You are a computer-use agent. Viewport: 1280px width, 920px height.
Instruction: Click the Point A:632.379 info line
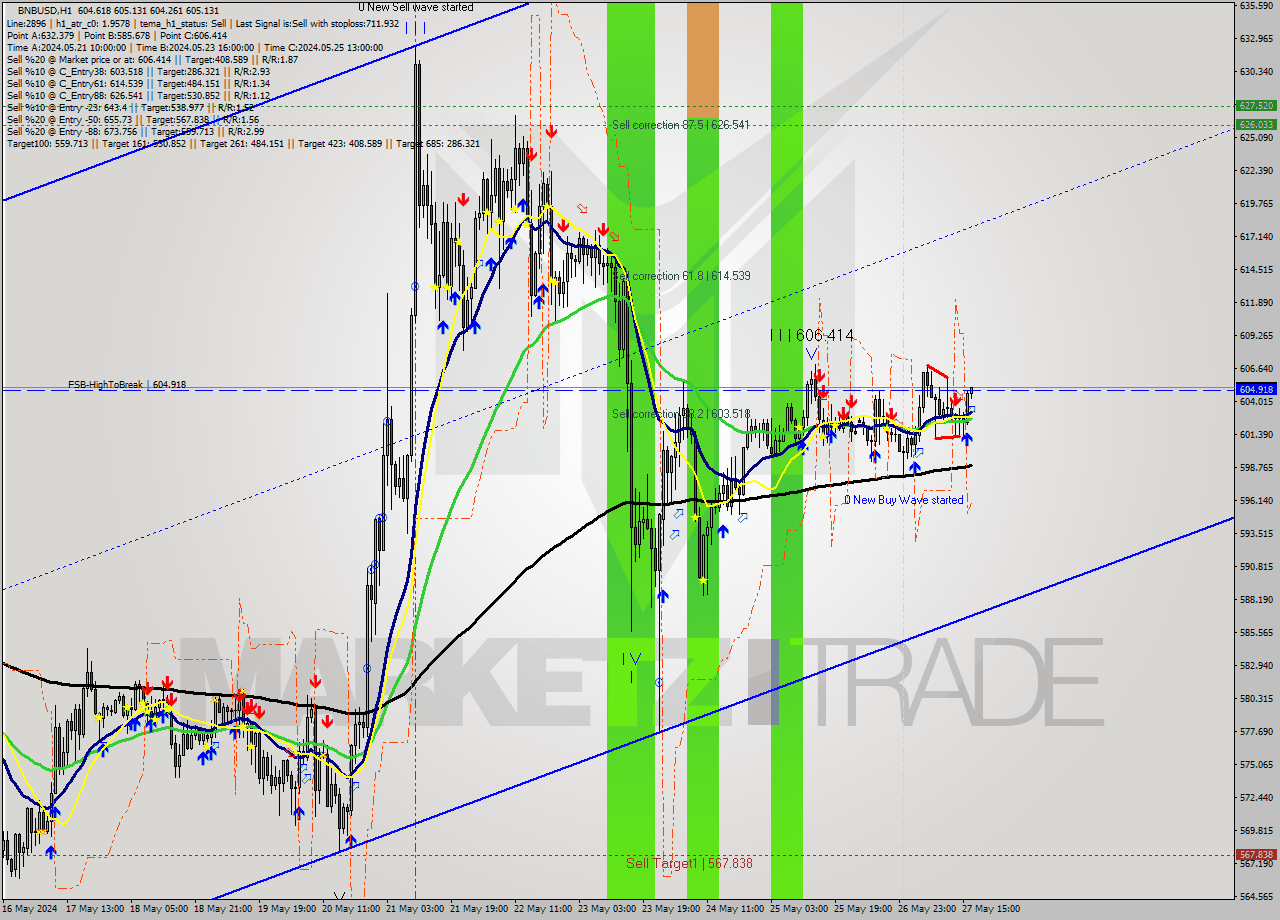point(117,35)
